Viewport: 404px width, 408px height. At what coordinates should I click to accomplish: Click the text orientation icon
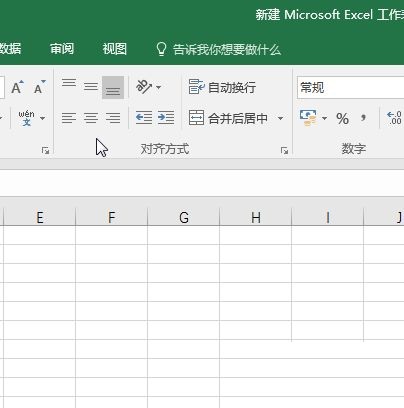(x=144, y=87)
